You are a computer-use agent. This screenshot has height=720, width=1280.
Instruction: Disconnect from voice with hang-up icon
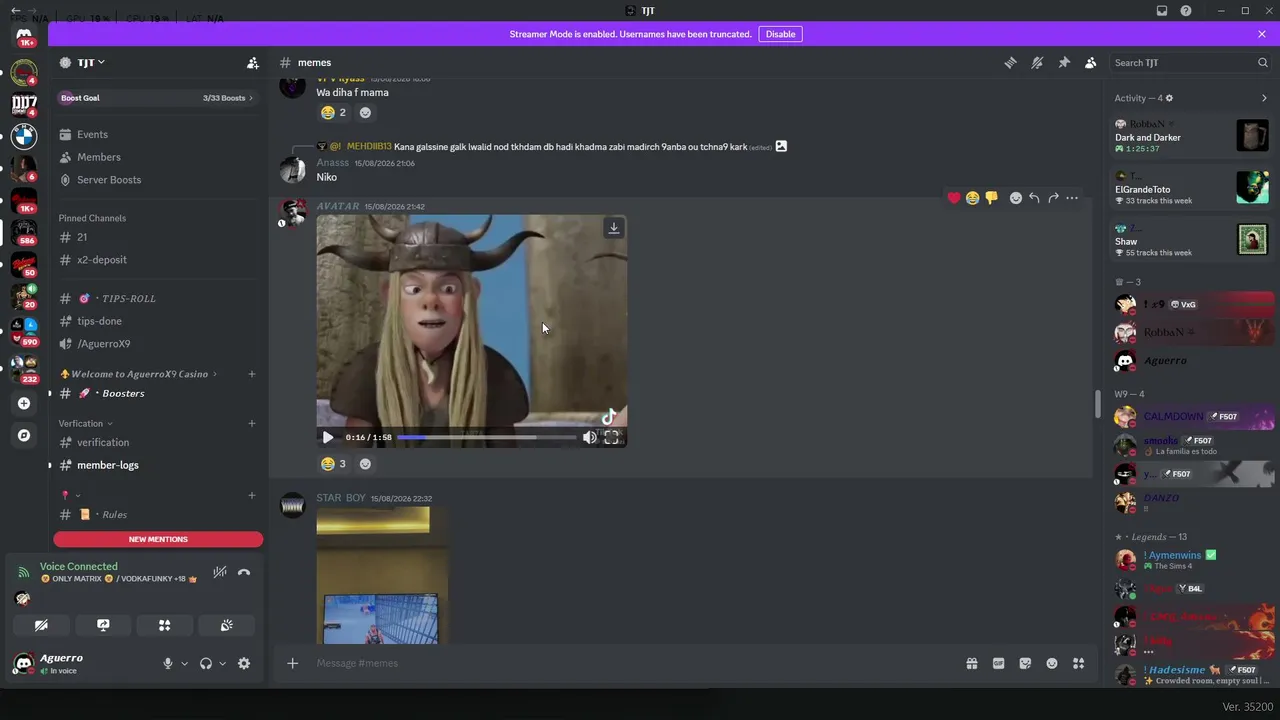(x=244, y=573)
